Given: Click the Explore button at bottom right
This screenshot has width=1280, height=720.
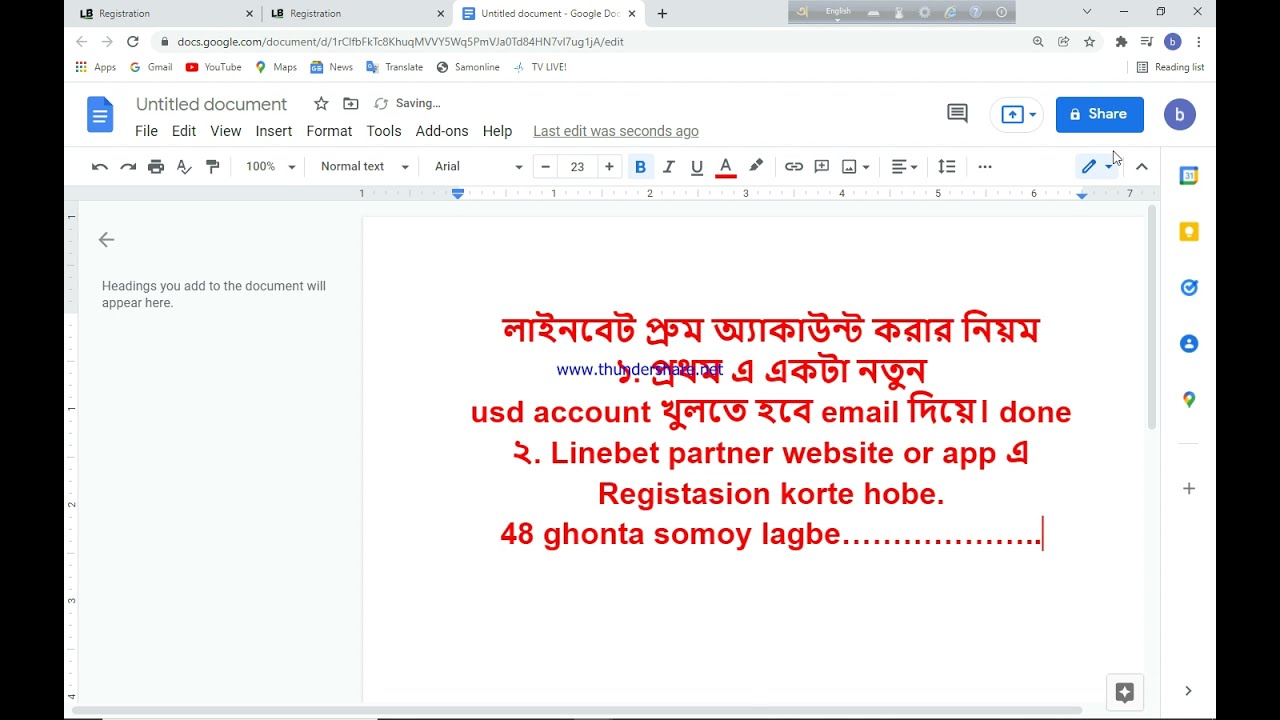Looking at the screenshot, I should pos(1124,692).
